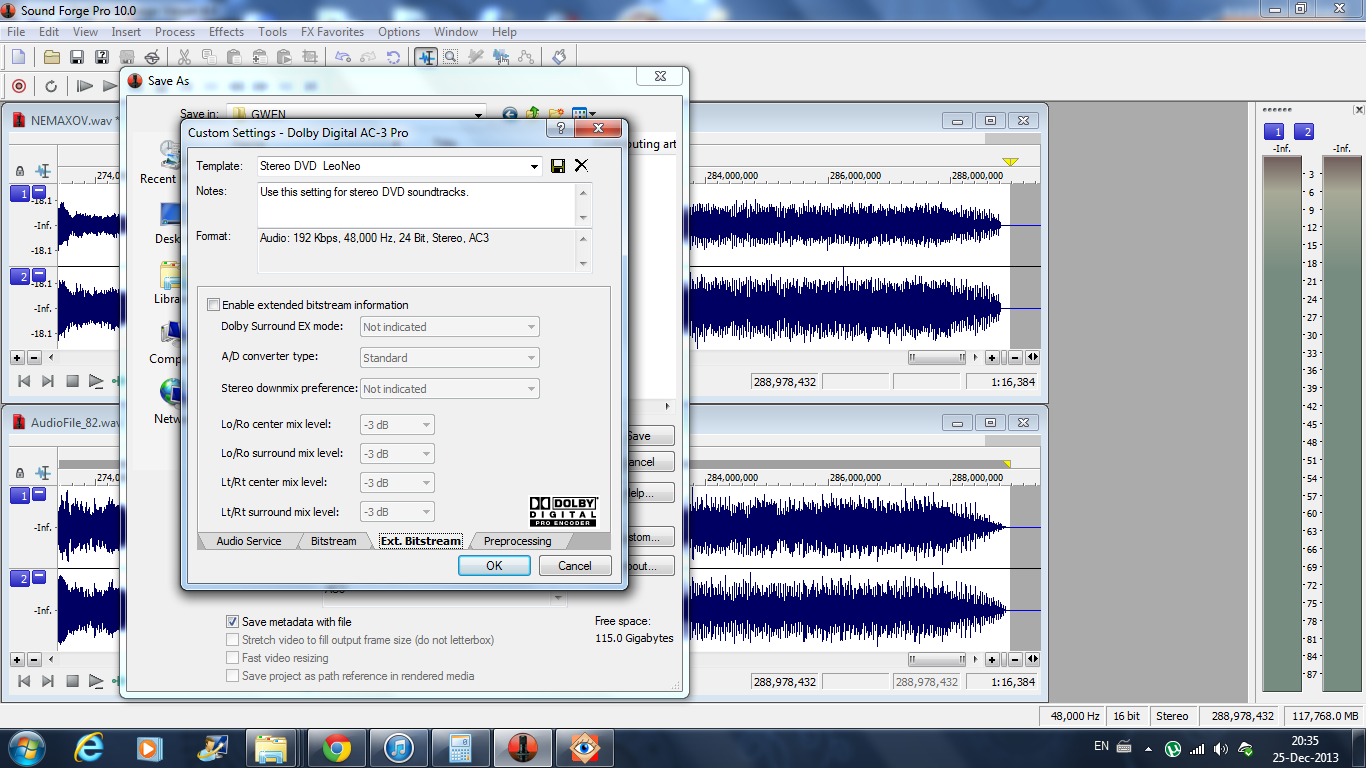Toggle Loop Playback in transport bar

click(x=51, y=86)
